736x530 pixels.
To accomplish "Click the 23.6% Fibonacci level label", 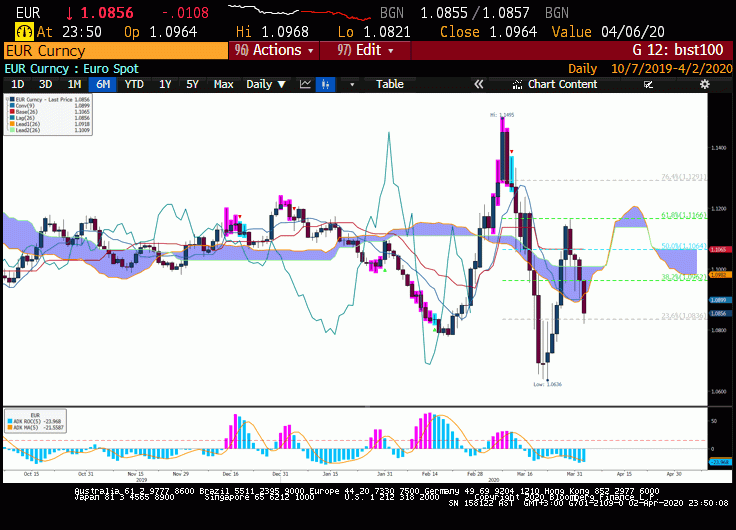I will point(684,316).
